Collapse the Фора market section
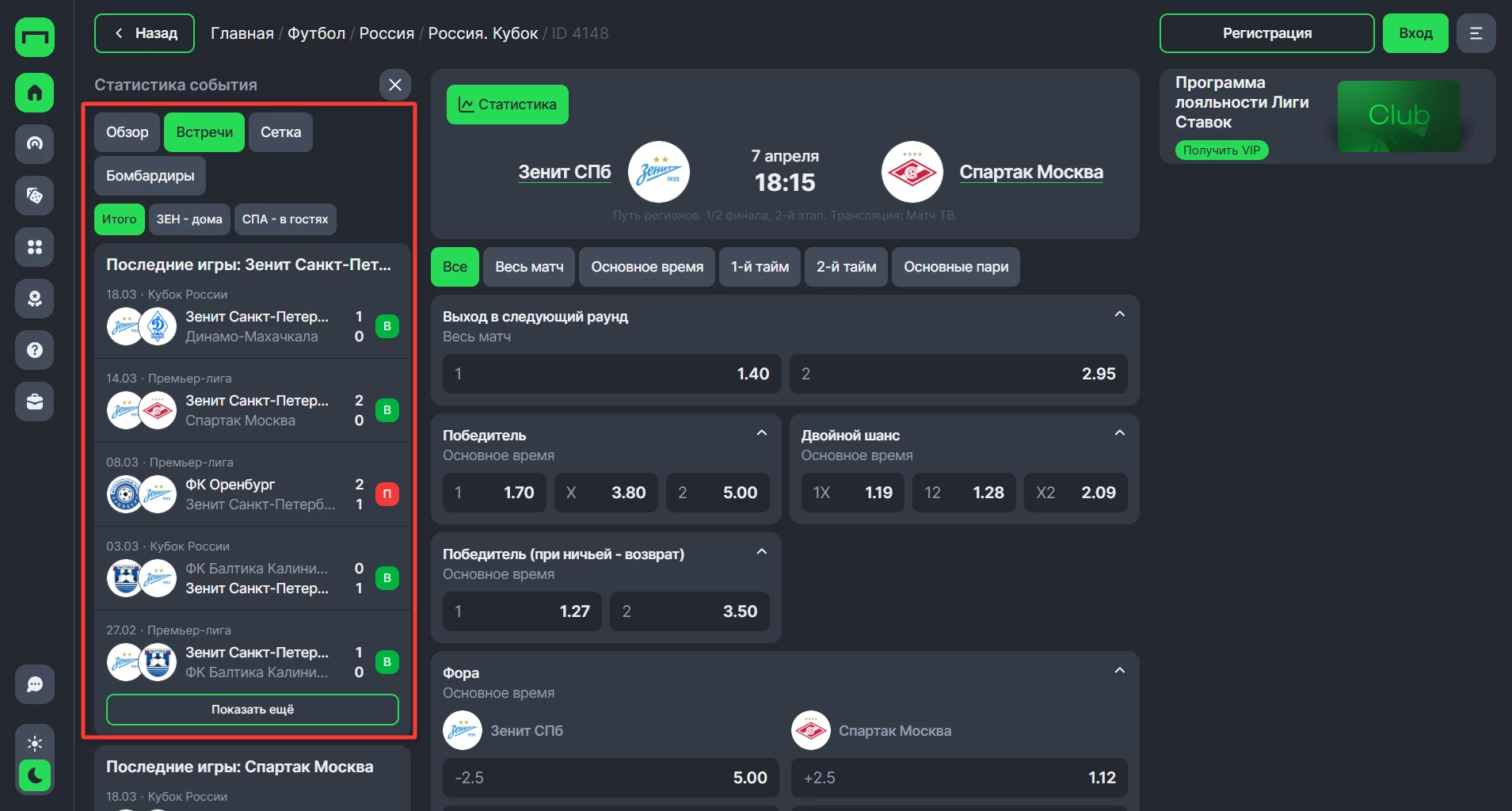Screen dimensions: 1512x811 tap(1119, 671)
